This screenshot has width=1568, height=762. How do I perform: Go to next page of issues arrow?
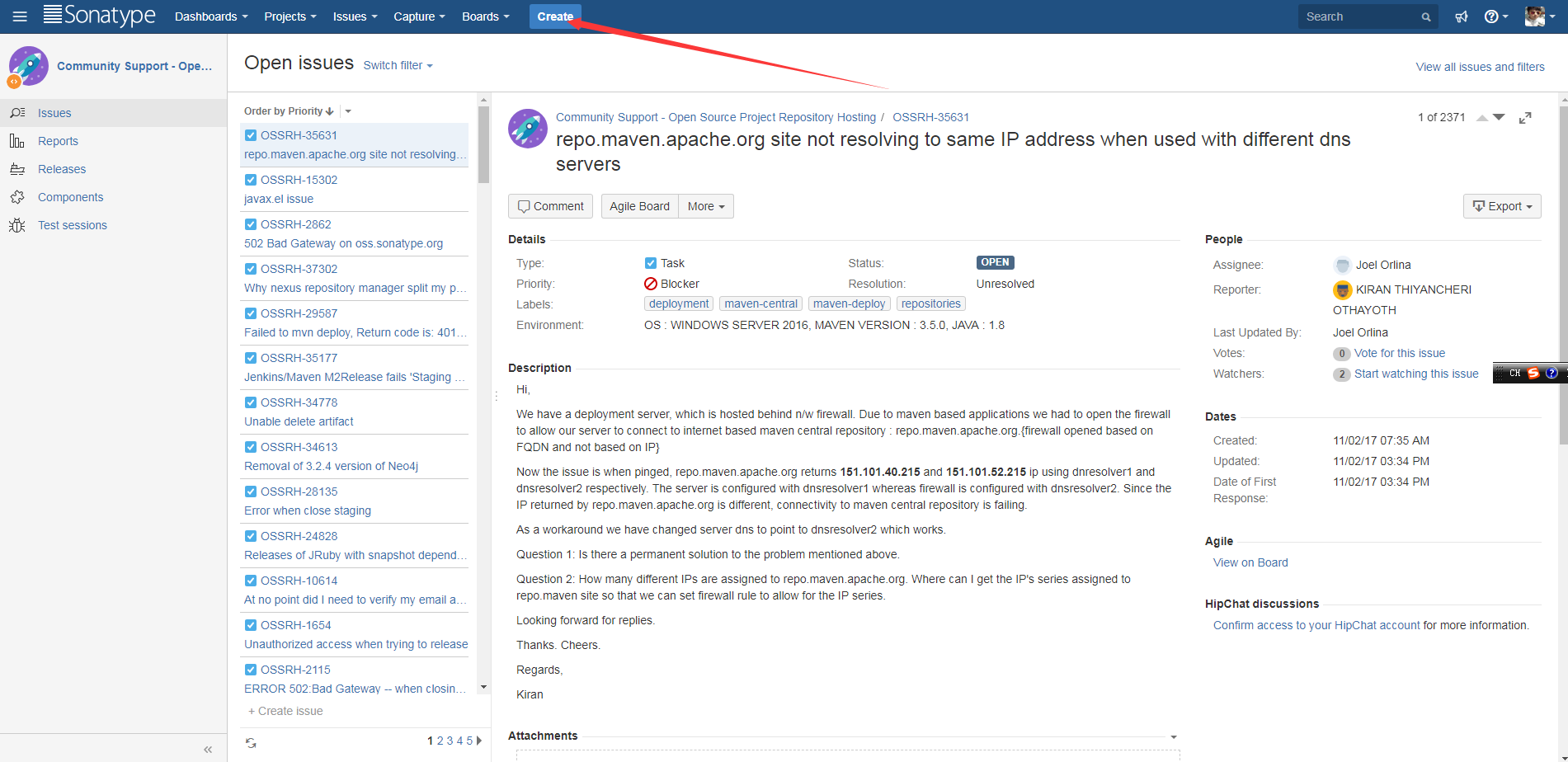479,741
